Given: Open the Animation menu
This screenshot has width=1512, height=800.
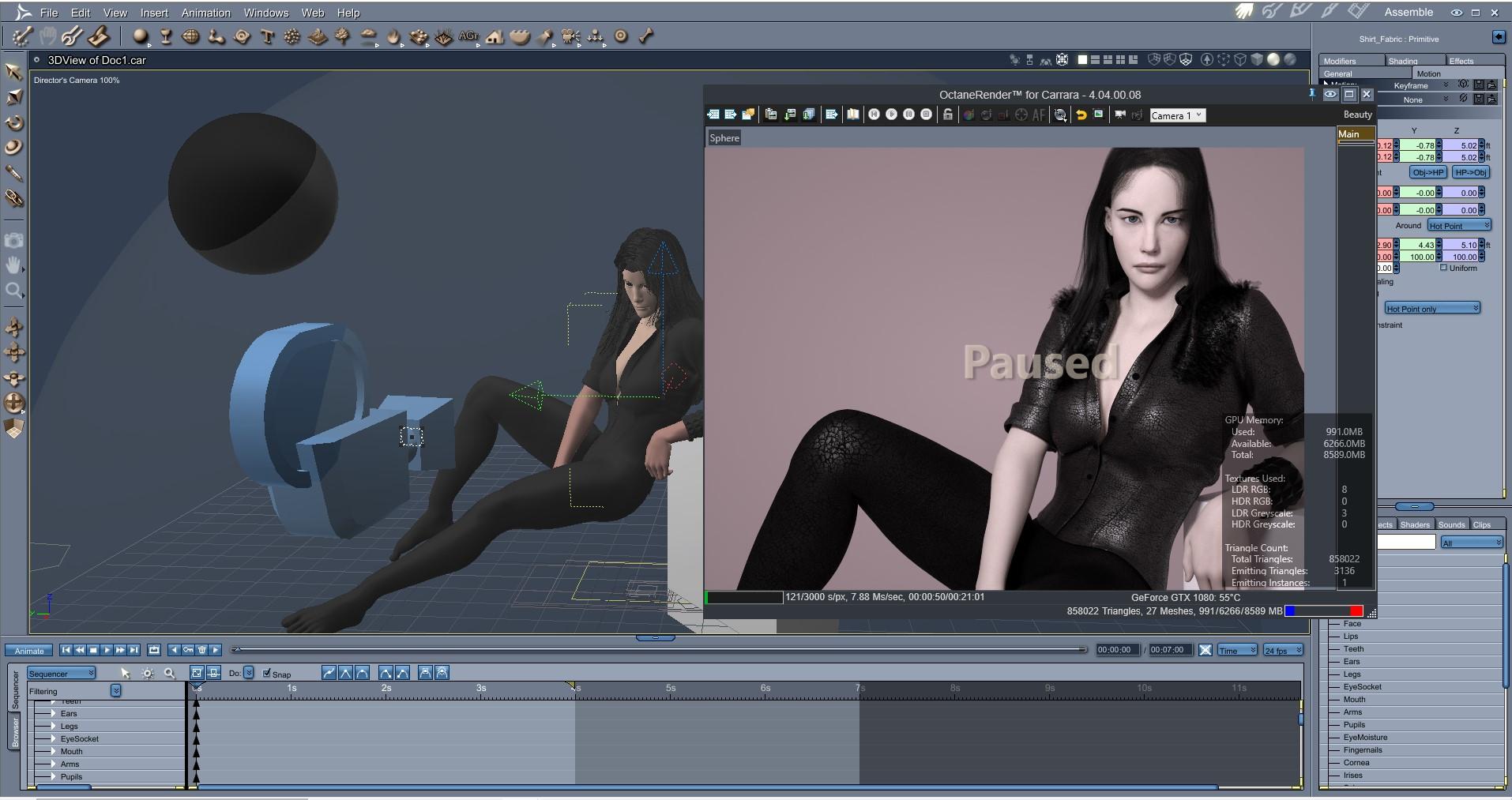Looking at the screenshot, I should click(x=205, y=13).
